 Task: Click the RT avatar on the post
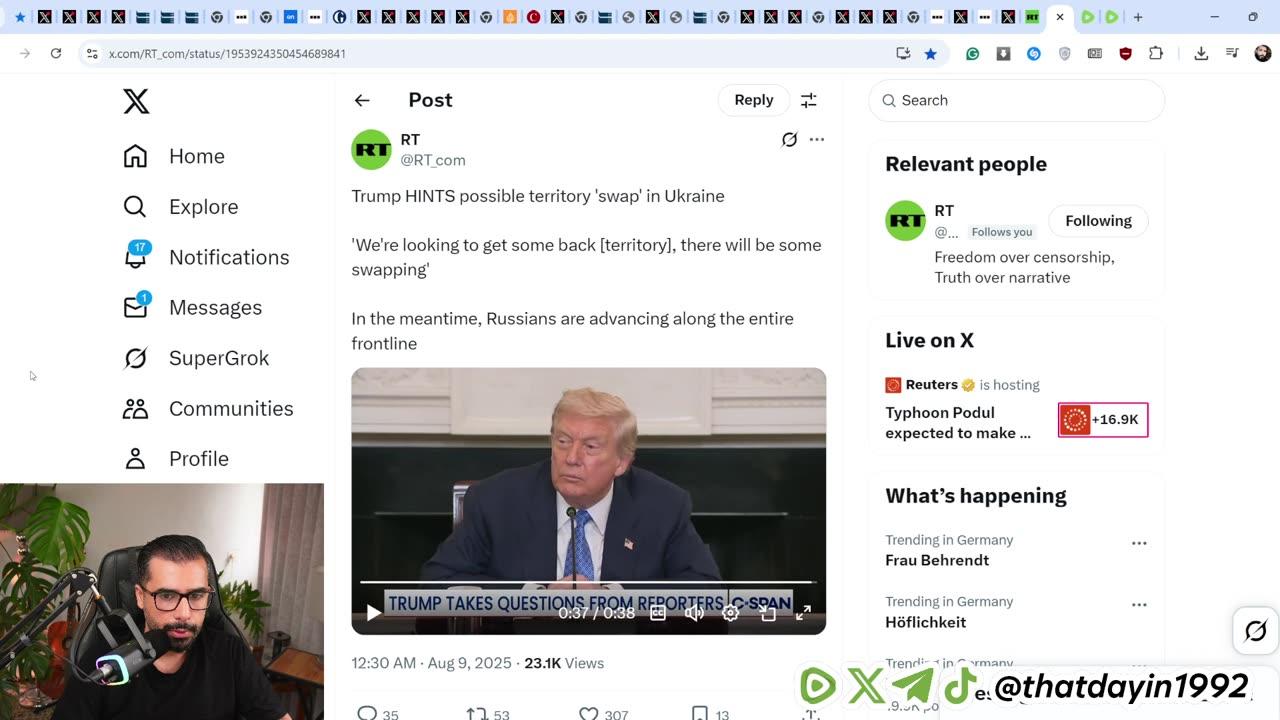coord(371,150)
